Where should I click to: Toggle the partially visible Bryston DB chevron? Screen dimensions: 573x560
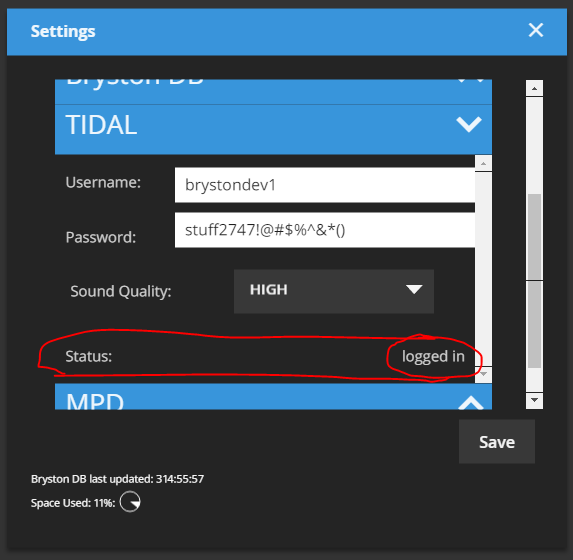(x=471, y=81)
